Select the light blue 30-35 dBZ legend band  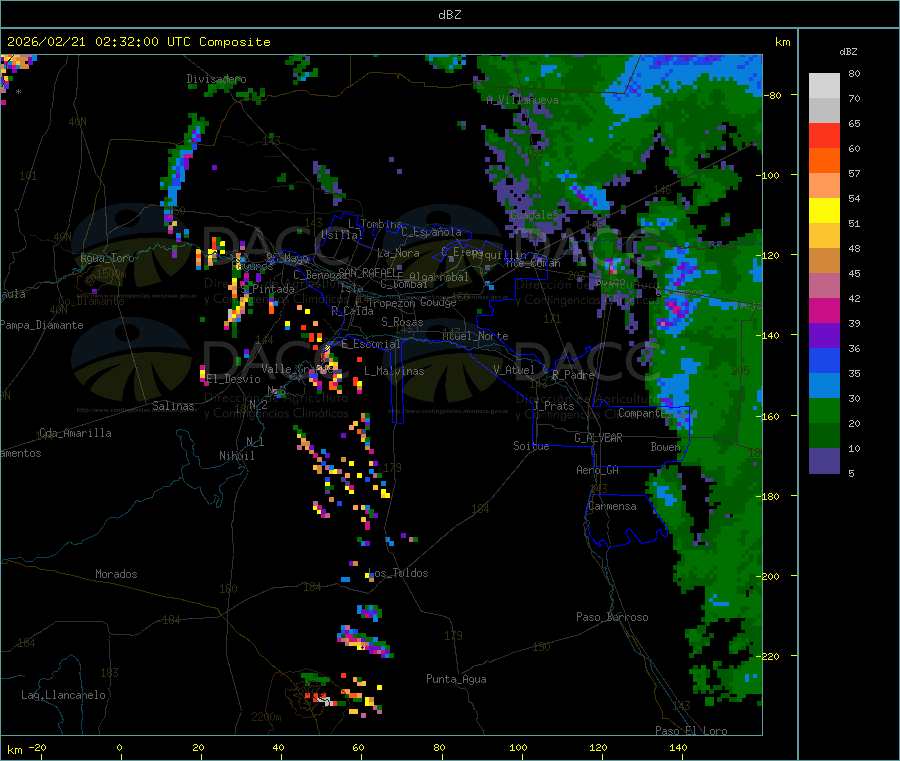[x=824, y=386]
